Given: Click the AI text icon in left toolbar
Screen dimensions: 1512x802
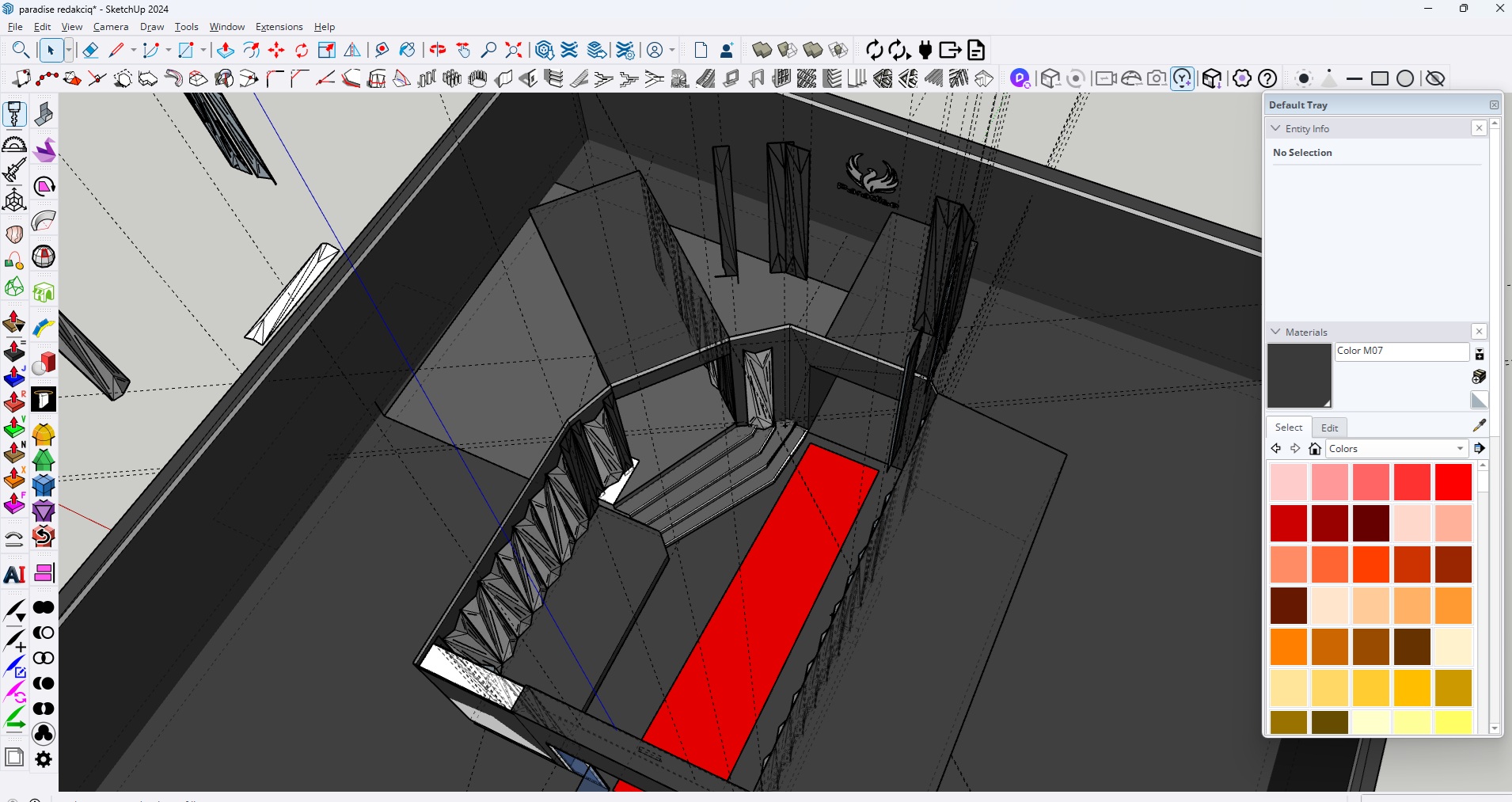Looking at the screenshot, I should point(14,575).
